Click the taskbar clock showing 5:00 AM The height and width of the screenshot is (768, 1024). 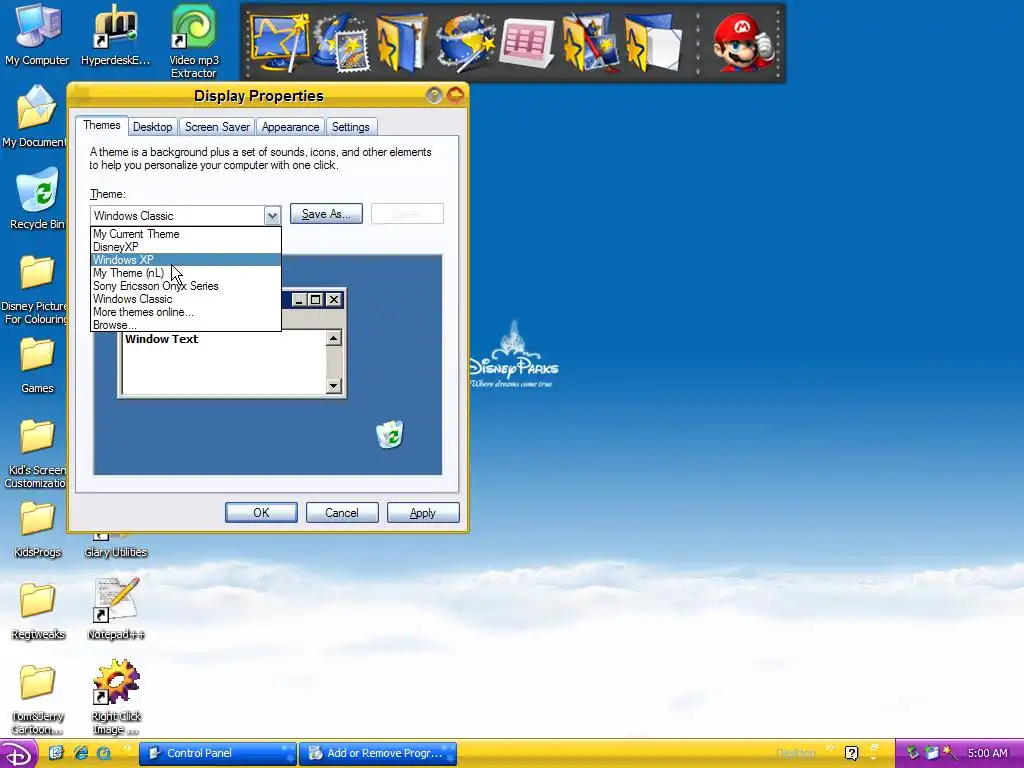pyautogui.click(x=987, y=753)
